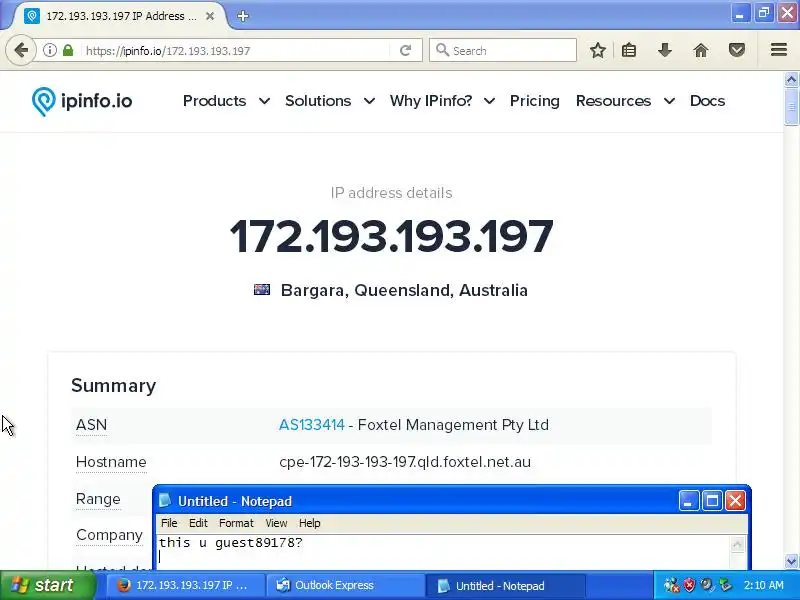Click the Company label in Summary

tap(109, 535)
